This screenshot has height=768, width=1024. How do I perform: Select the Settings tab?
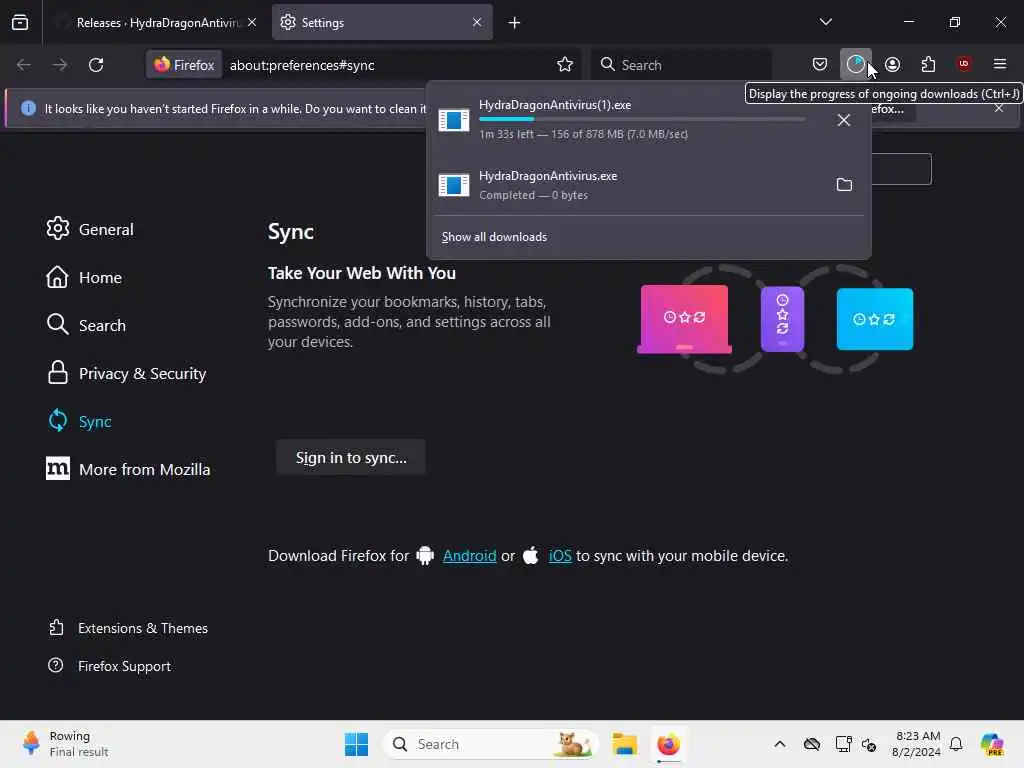coord(382,23)
